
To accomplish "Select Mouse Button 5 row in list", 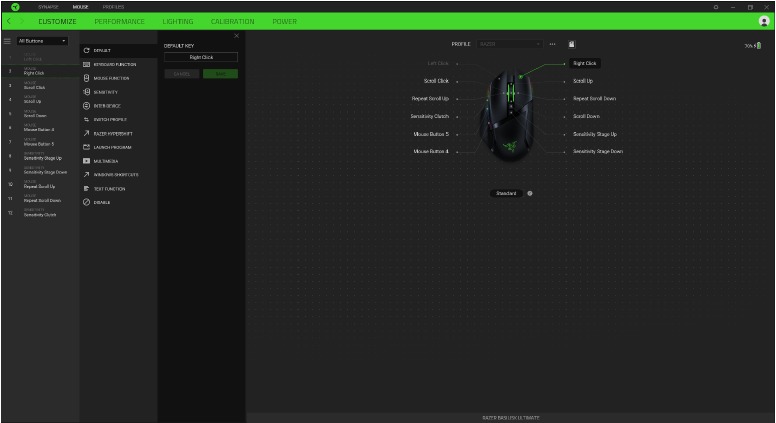I will click(x=40, y=142).
